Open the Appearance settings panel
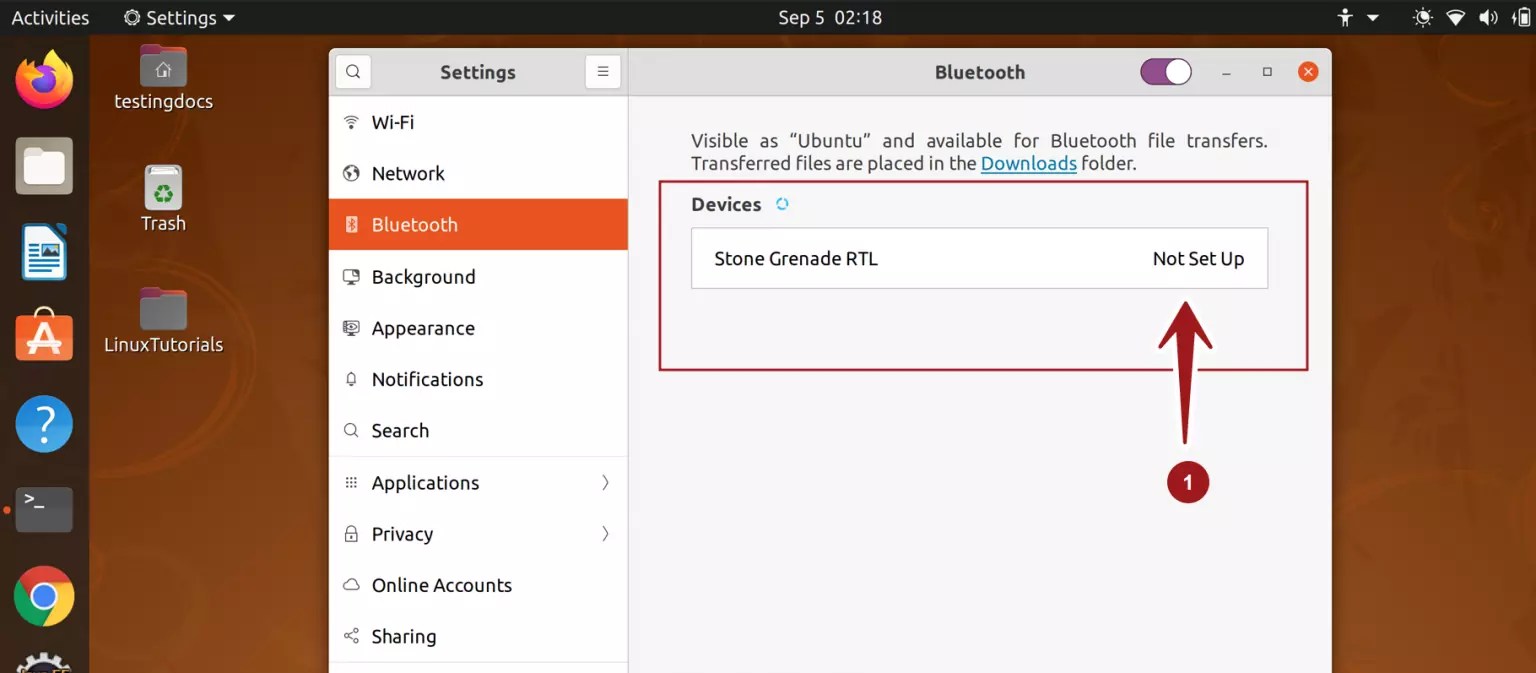 click(423, 328)
